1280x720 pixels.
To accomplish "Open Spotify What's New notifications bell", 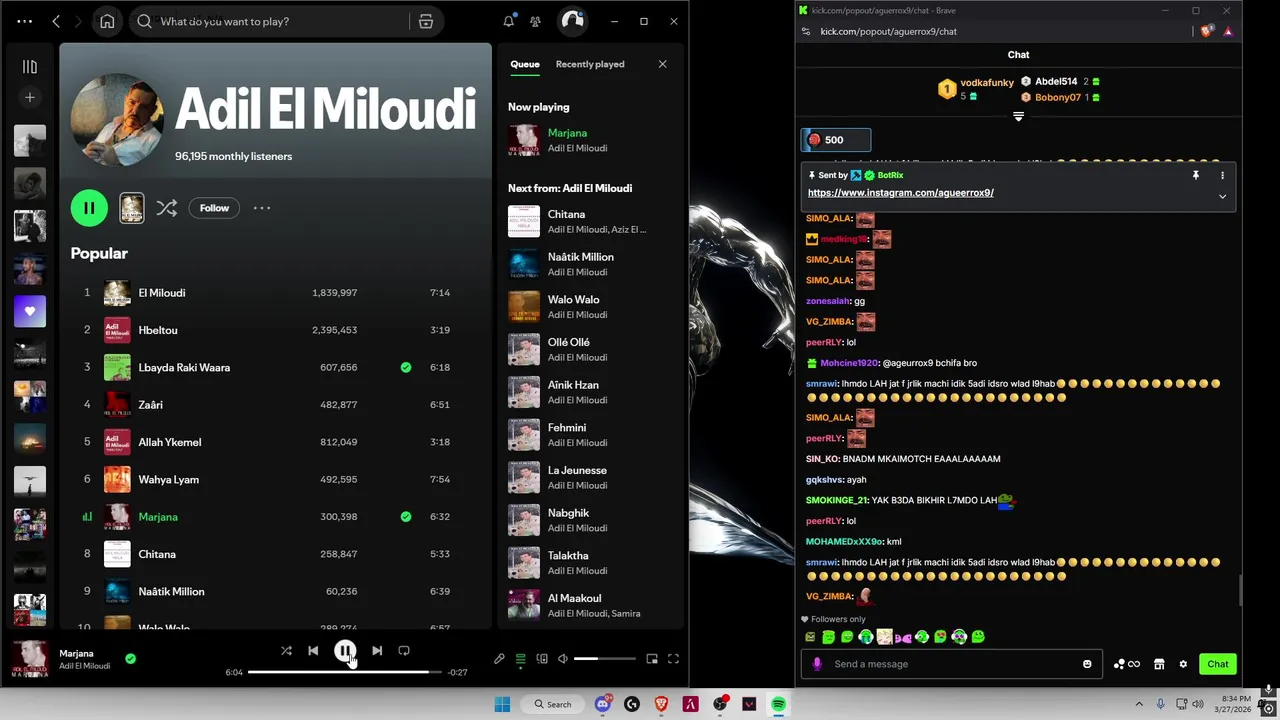I will point(509,21).
